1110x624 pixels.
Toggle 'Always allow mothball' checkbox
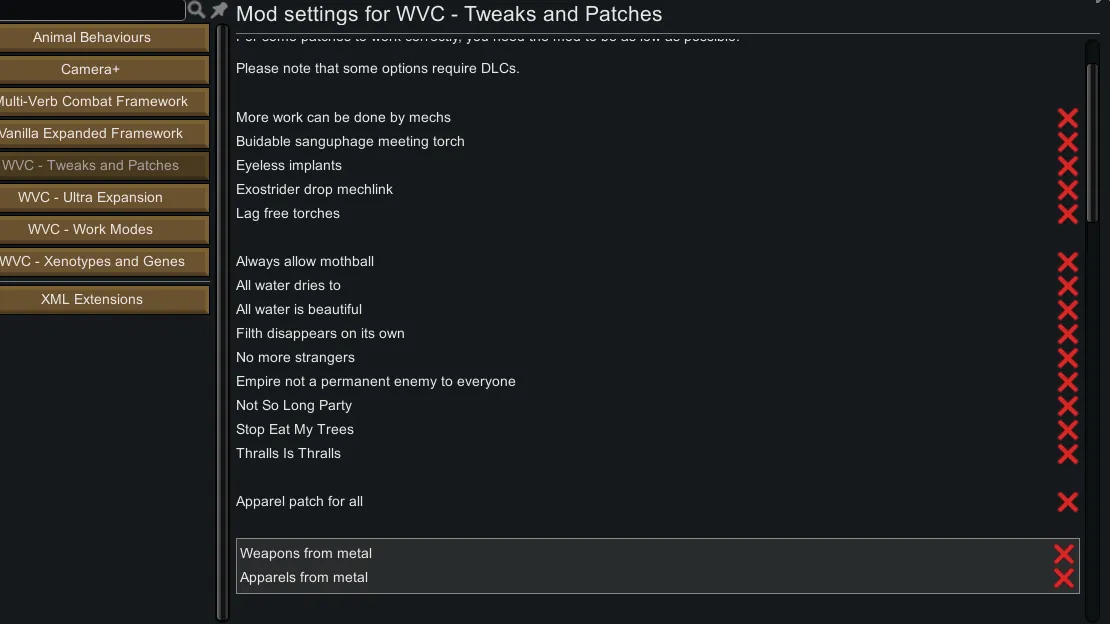1067,262
